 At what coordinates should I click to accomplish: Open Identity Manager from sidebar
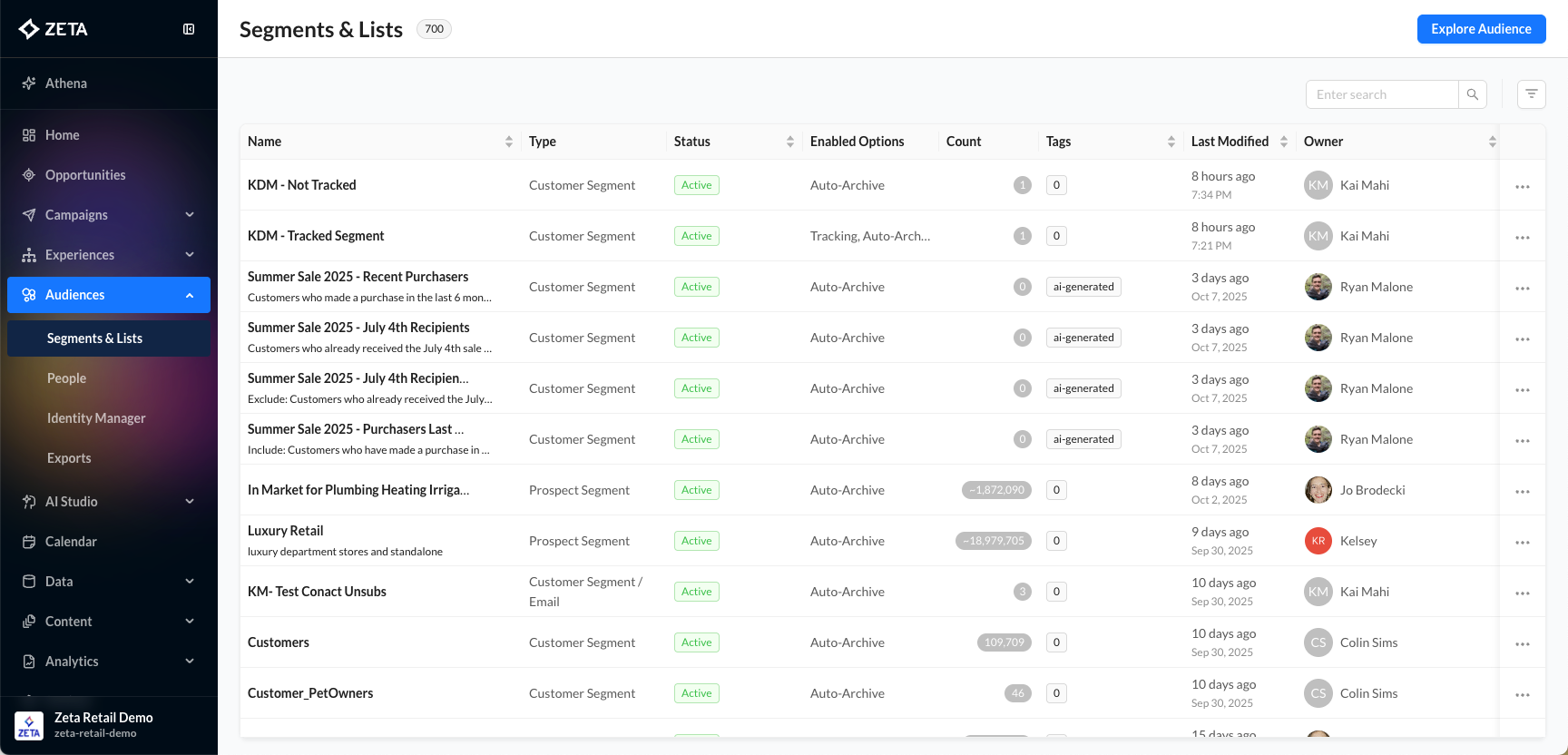[x=96, y=418]
